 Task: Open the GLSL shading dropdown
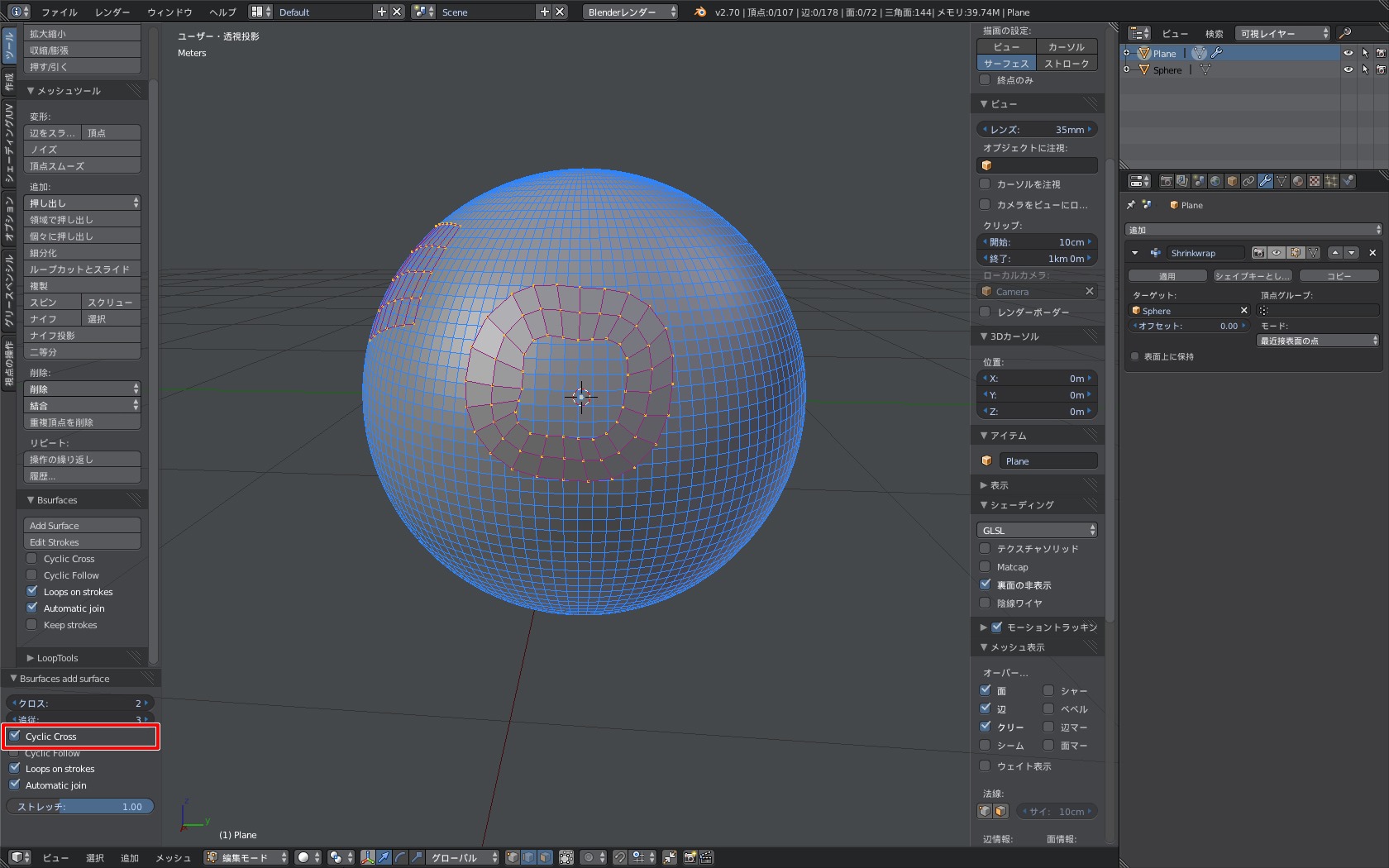[1037, 530]
